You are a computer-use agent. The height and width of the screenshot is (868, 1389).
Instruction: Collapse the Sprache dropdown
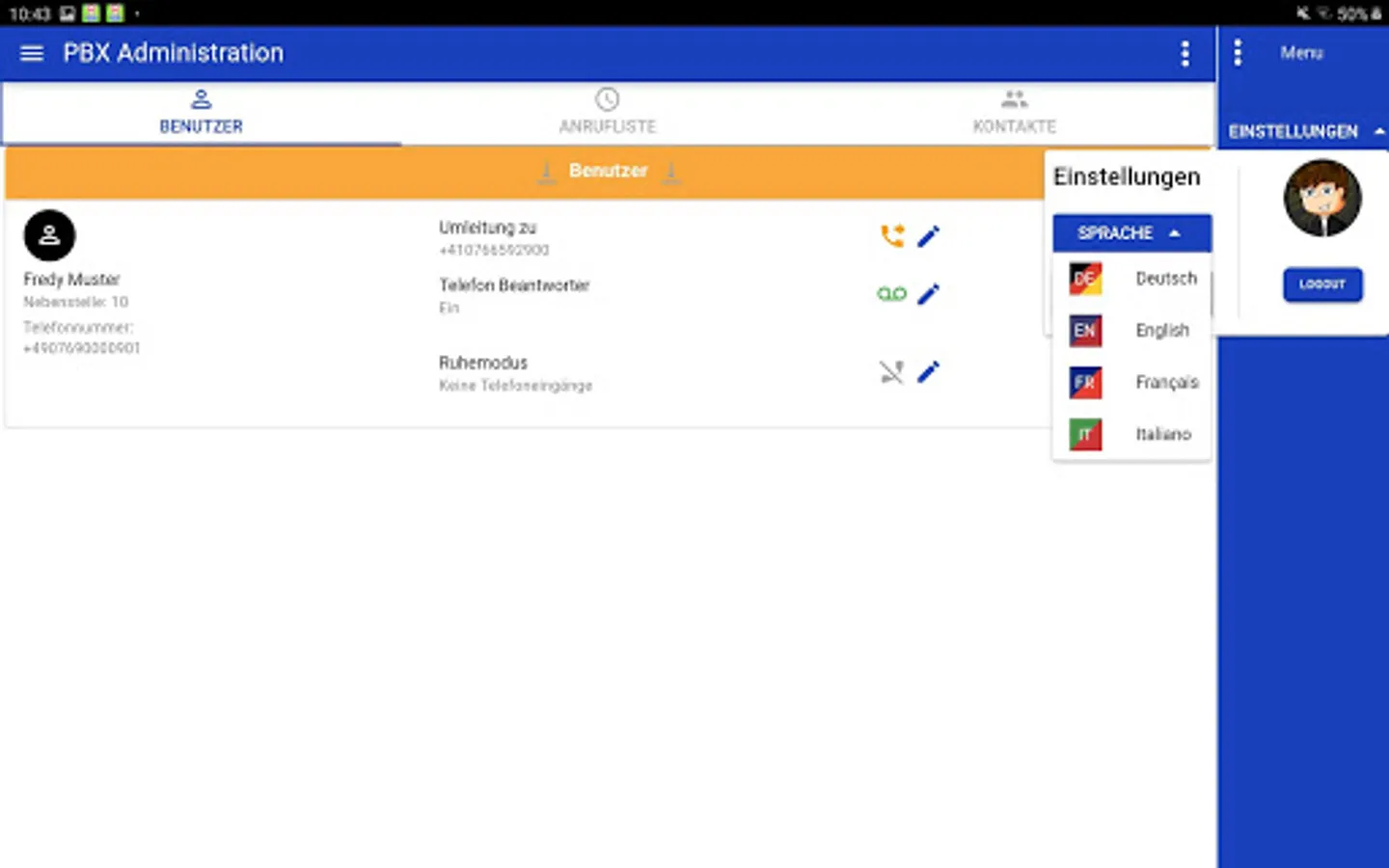(x=1131, y=233)
